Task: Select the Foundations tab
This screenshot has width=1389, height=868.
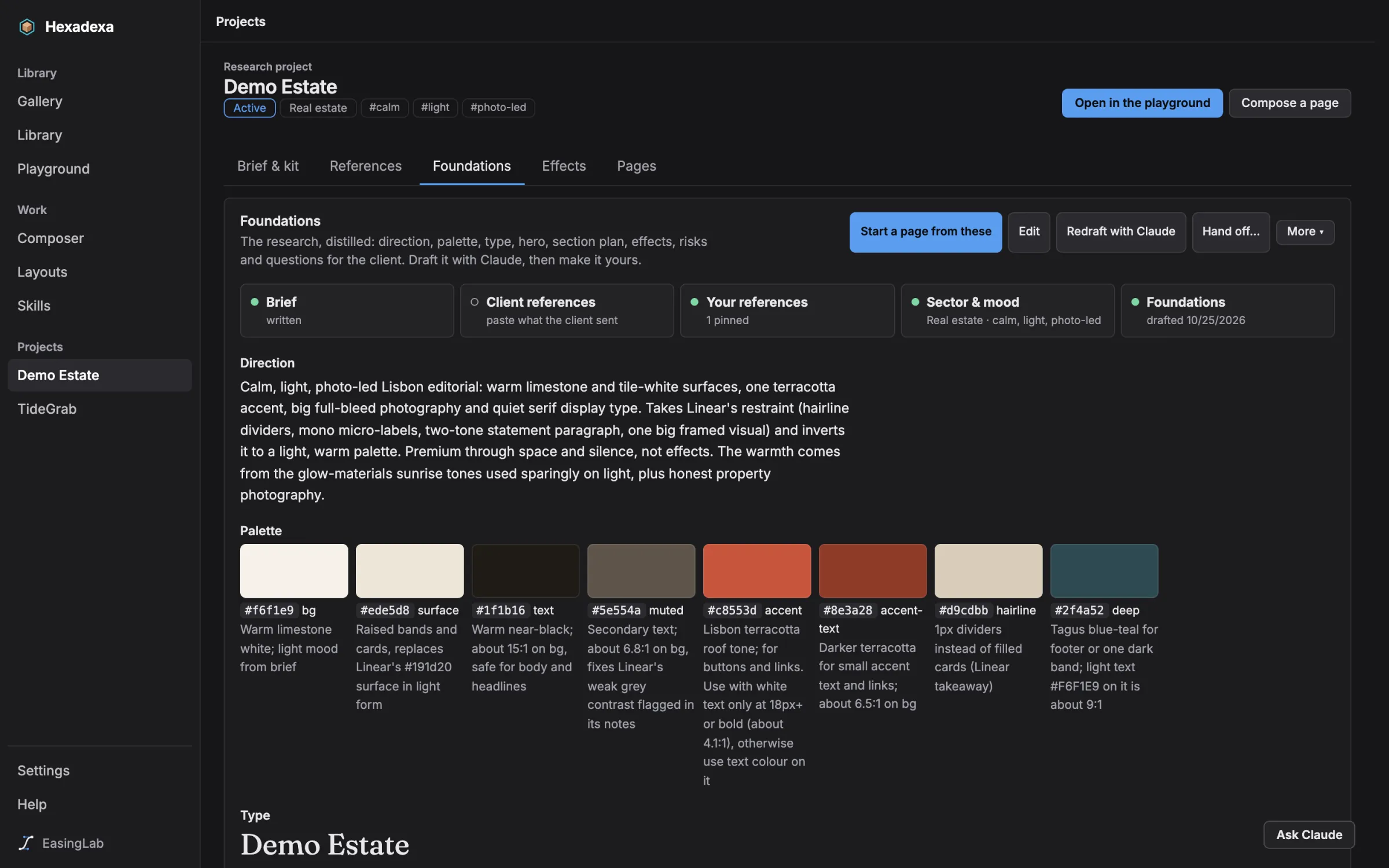Action: click(x=472, y=166)
